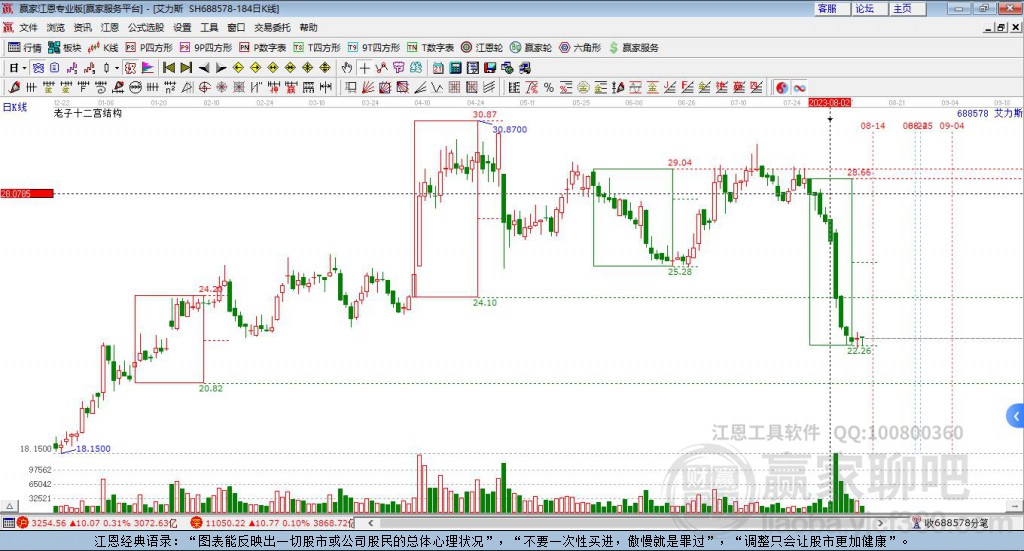This screenshot has width=1024, height=551.
Task: Open the P数字表 tool
Action: coord(263,48)
